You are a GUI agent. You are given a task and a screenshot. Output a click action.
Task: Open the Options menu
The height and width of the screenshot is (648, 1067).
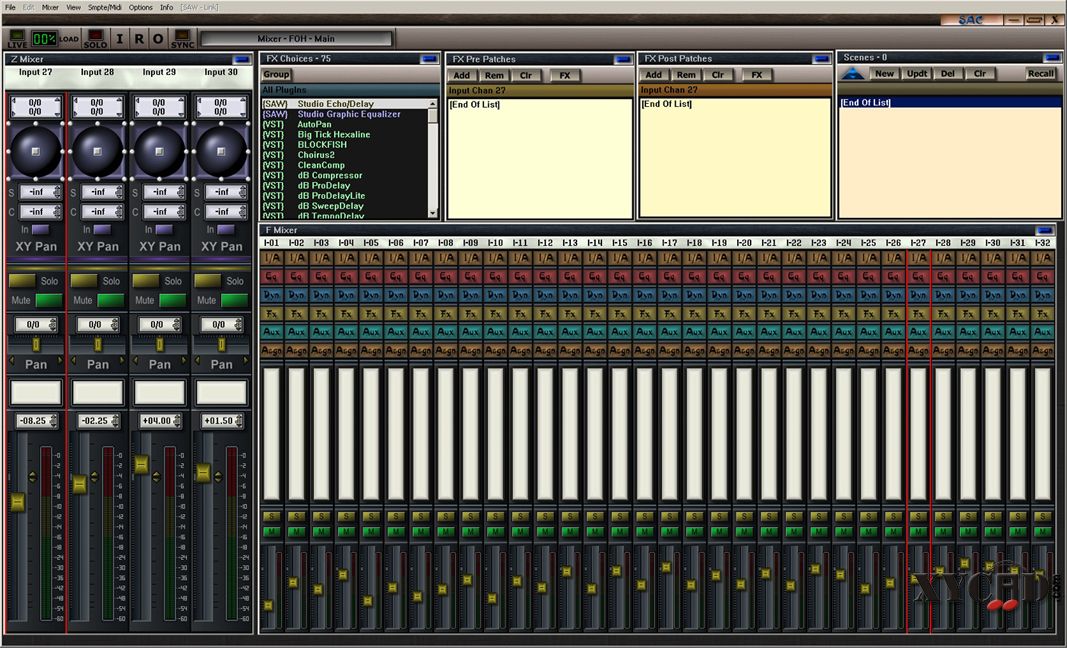[141, 7]
